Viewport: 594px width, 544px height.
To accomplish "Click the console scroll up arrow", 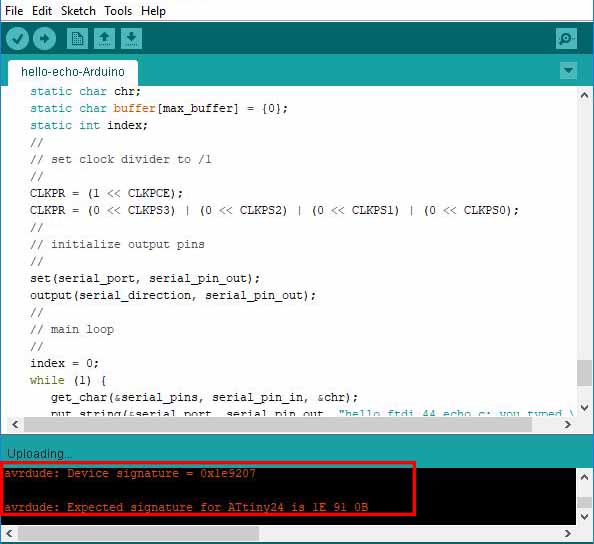I will (585, 477).
